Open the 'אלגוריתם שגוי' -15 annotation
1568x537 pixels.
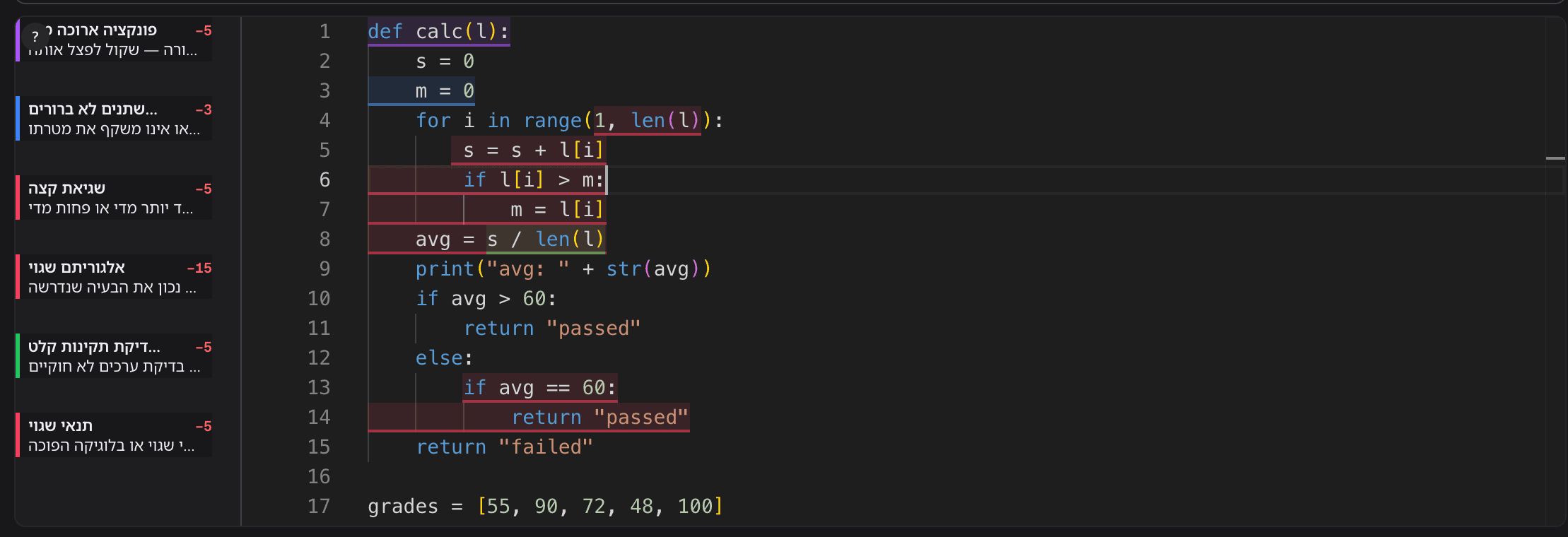tap(114, 277)
